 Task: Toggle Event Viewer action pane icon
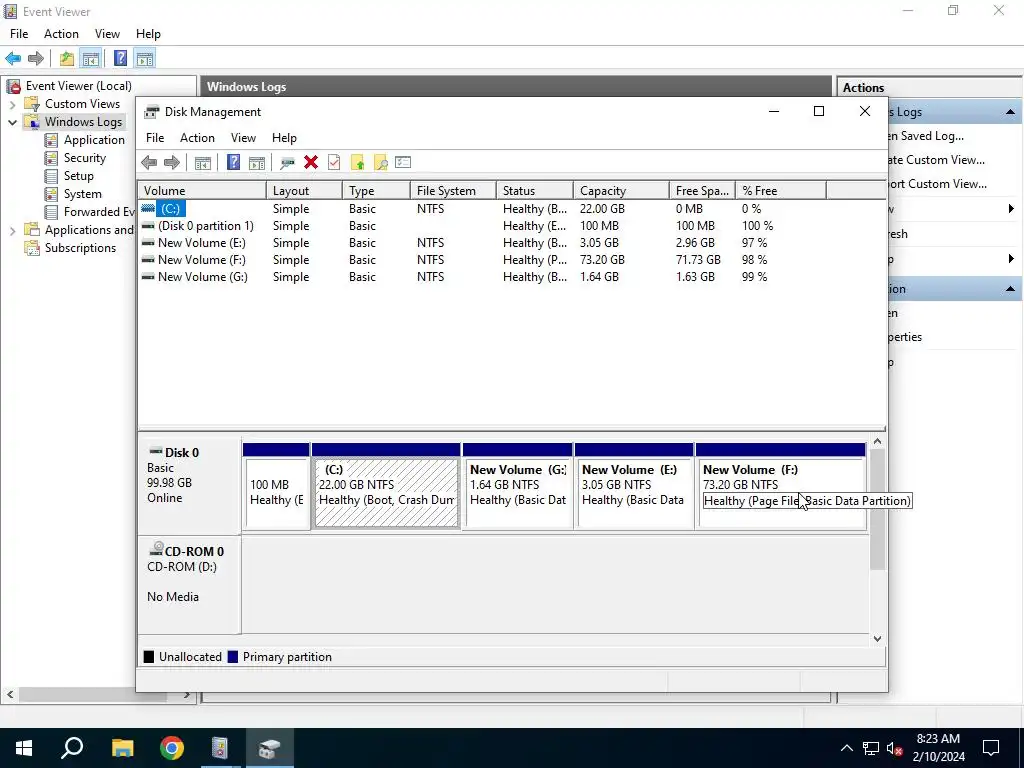coord(145,59)
